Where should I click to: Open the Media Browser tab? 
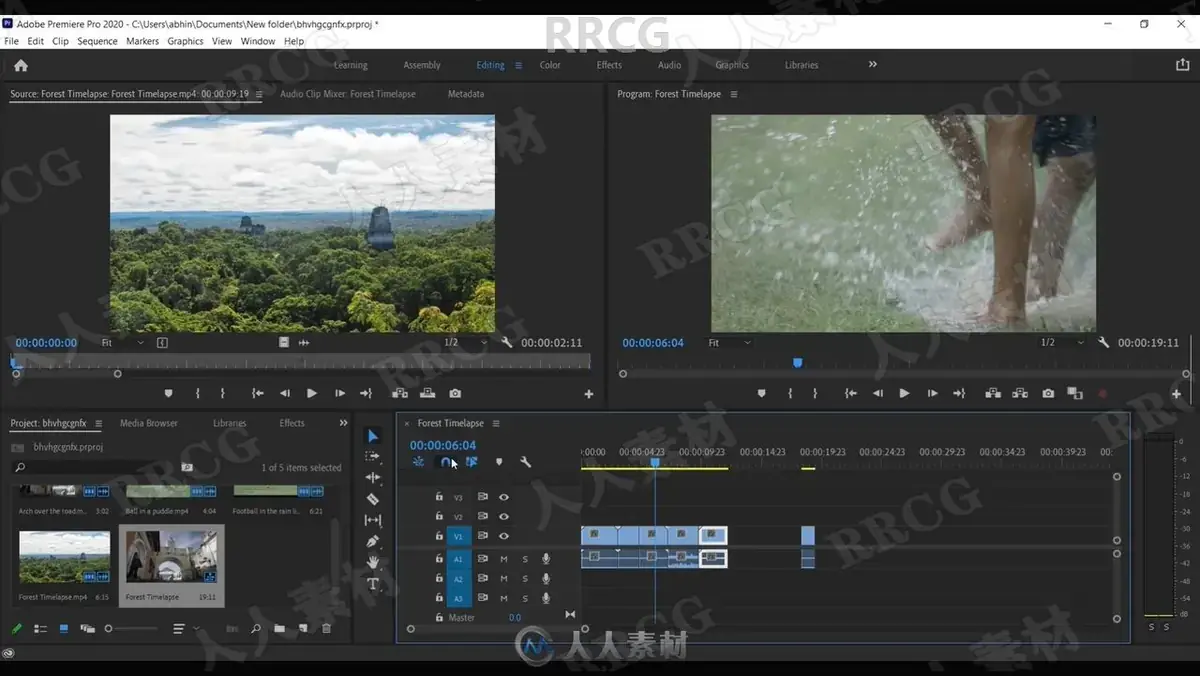149,423
